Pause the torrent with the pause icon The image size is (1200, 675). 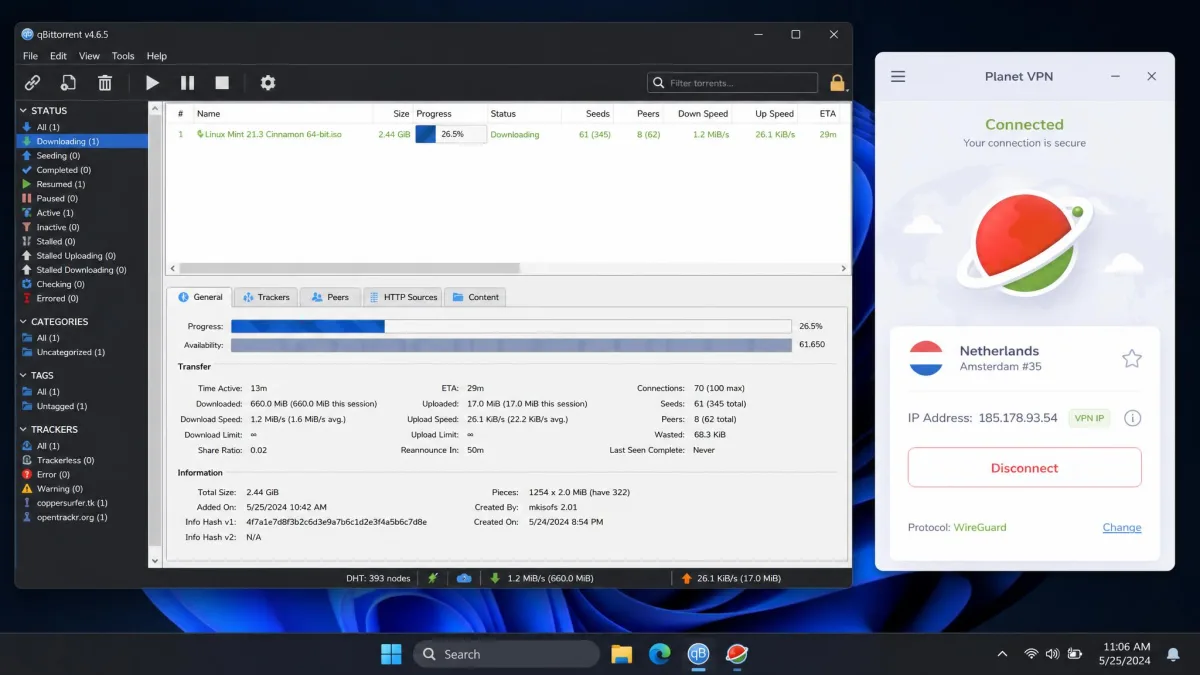tap(187, 83)
